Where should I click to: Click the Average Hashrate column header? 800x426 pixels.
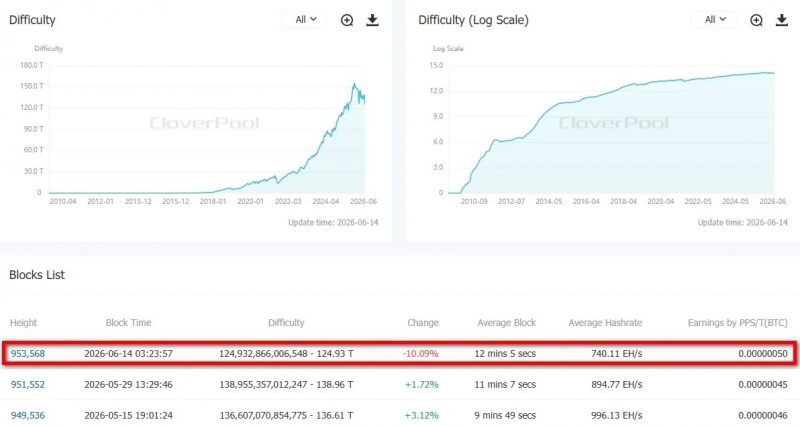(x=605, y=322)
